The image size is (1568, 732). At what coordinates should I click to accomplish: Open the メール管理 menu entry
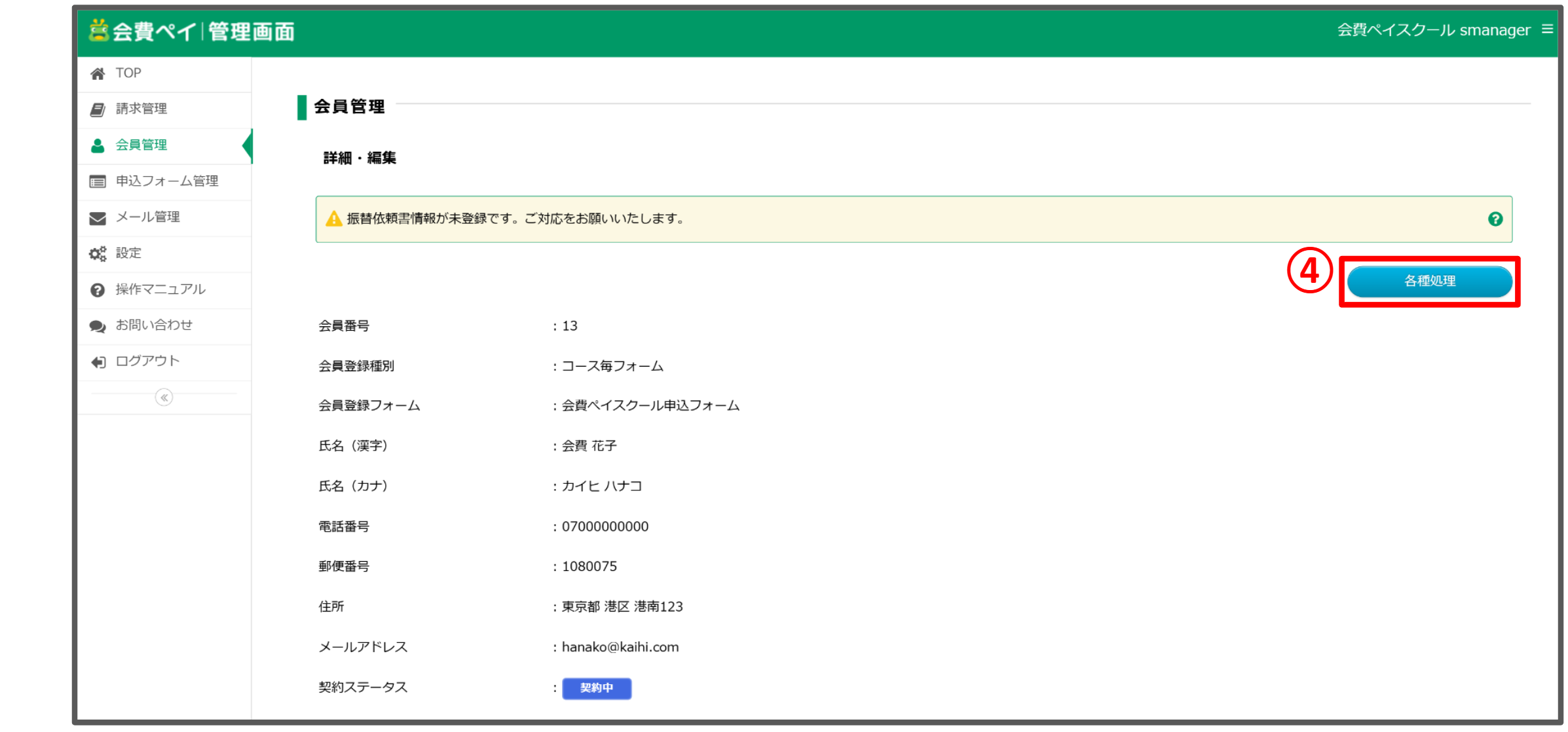pos(147,217)
